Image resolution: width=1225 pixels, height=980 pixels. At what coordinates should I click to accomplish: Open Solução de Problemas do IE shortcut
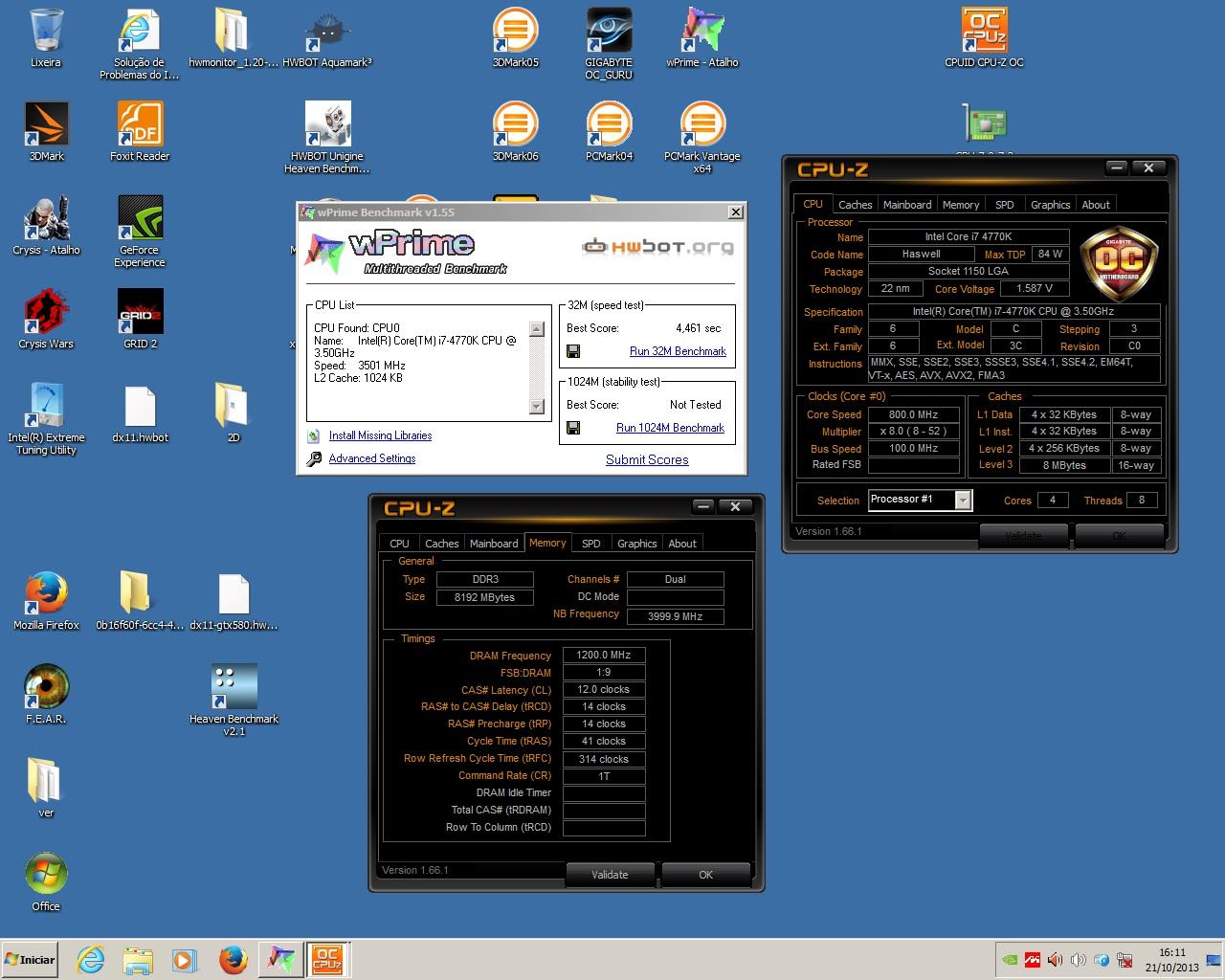(x=140, y=43)
